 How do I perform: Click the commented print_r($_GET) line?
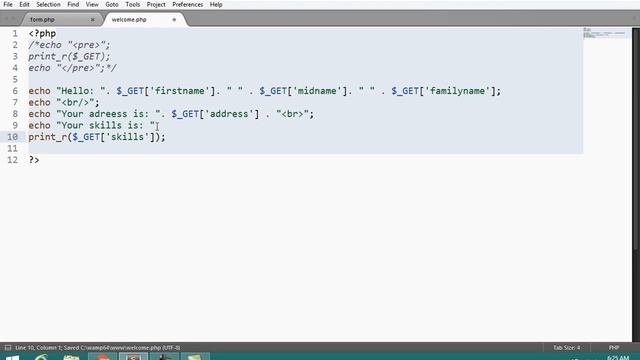pos(69,56)
